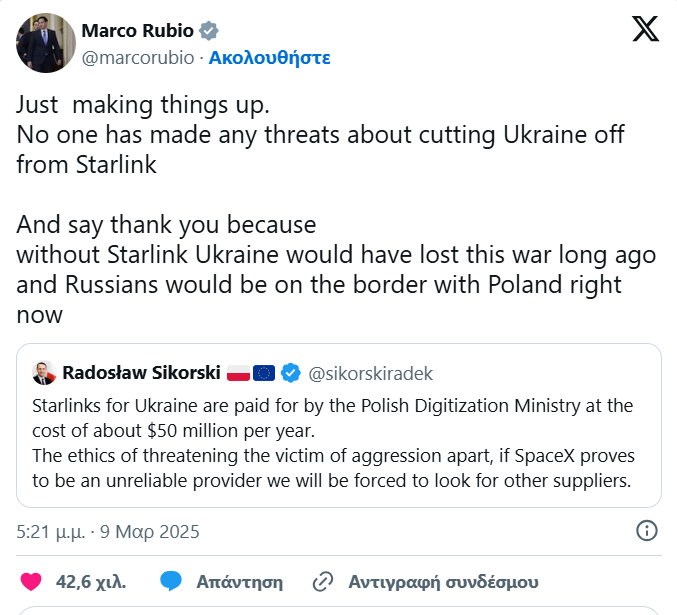Open the @marcorubio handle link
The height and width of the screenshot is (615, 677).
pyautogui.click(x=138, y=57)
